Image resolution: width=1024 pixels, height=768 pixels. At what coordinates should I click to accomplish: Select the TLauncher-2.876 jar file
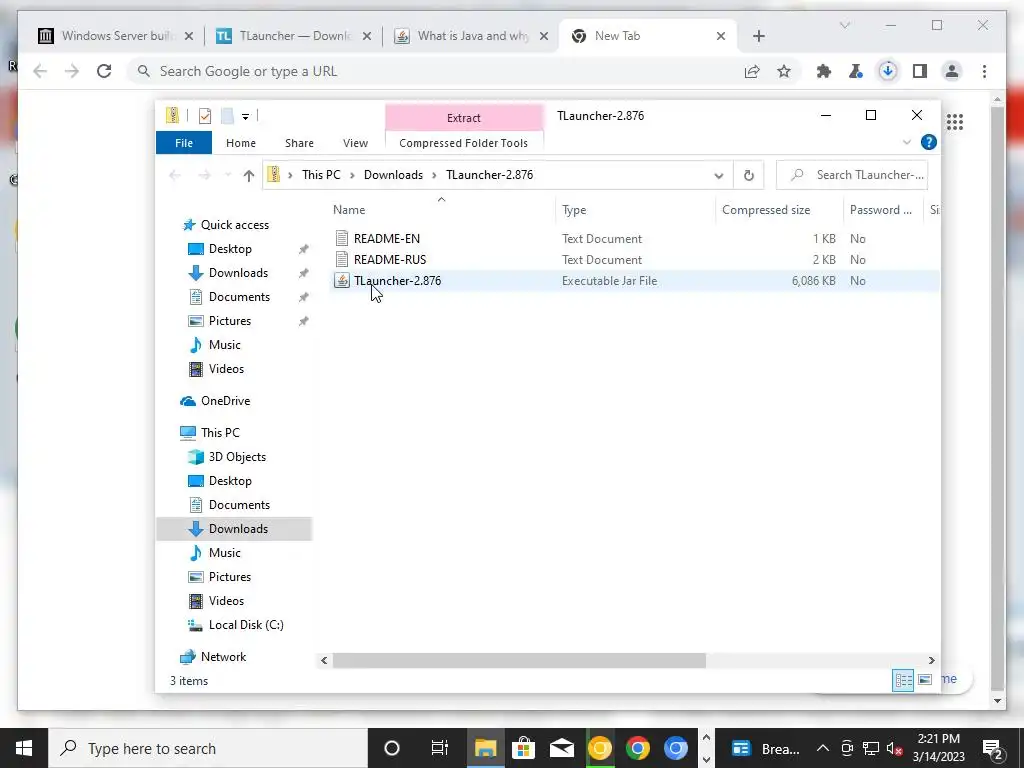(x=397, y=281)
